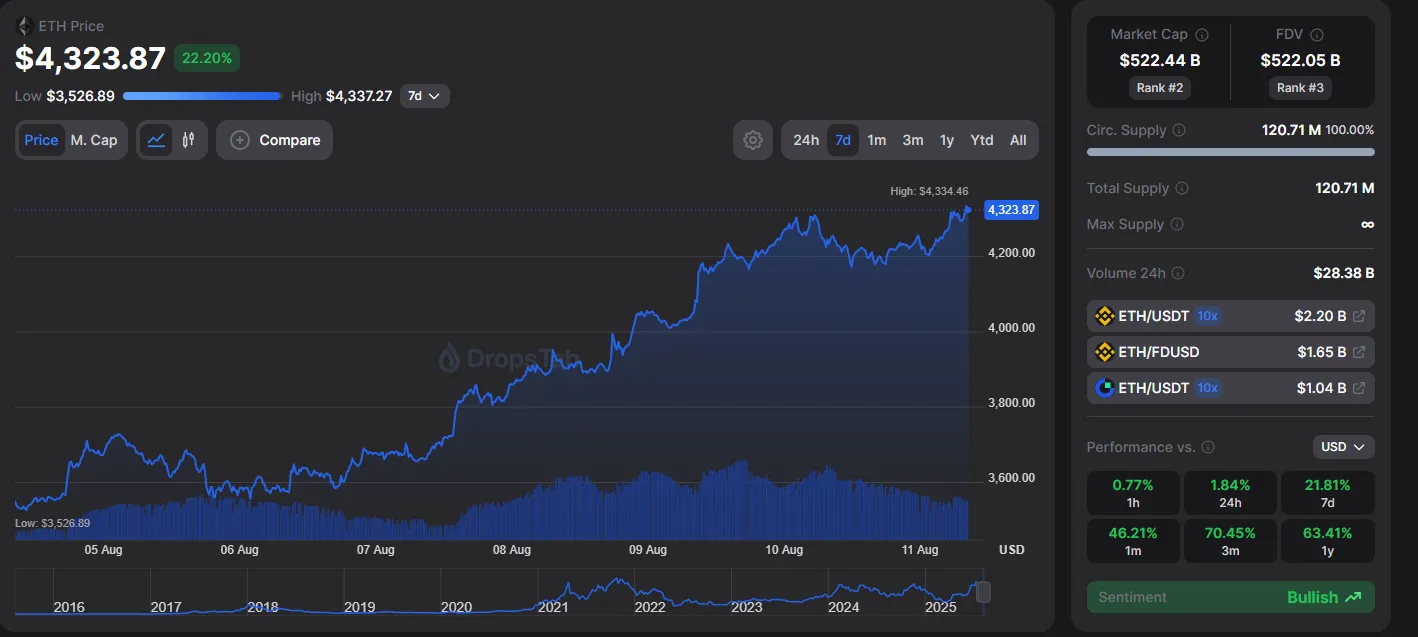Click the High: $4,334.46 chart label
1418x637 pixels.
click(x=929, y=191)
